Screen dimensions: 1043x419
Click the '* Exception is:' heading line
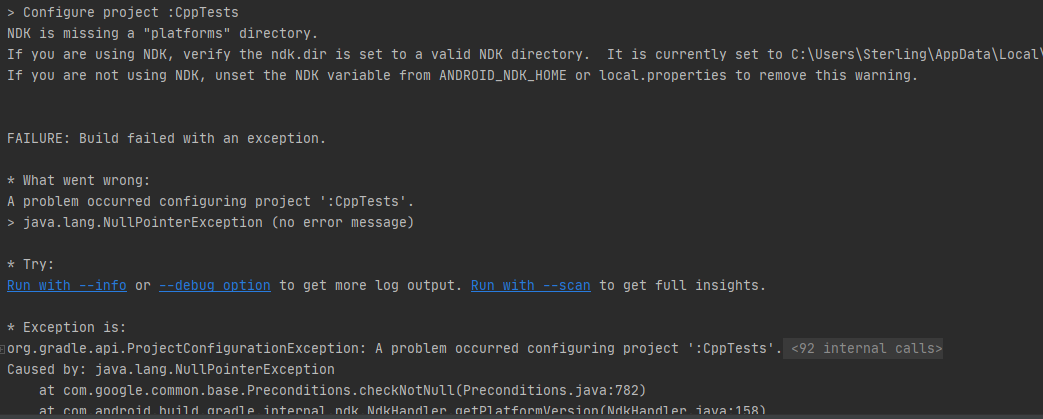coord(67,327)
